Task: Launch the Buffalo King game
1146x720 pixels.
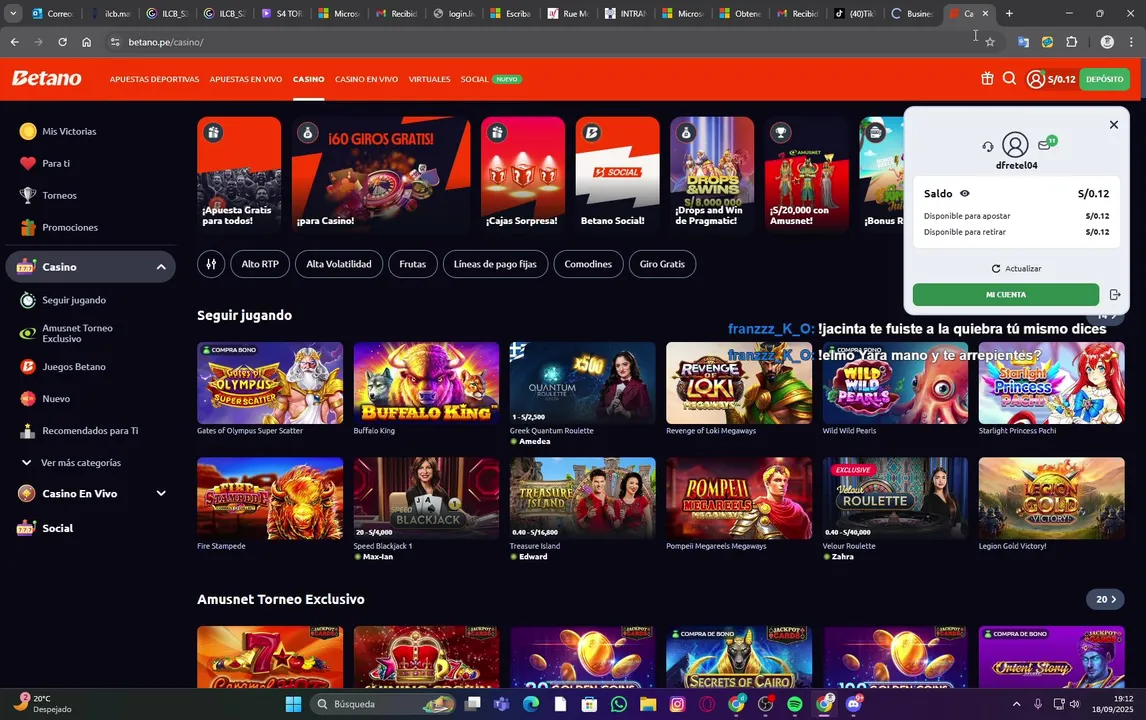Action: pos(426,383)
